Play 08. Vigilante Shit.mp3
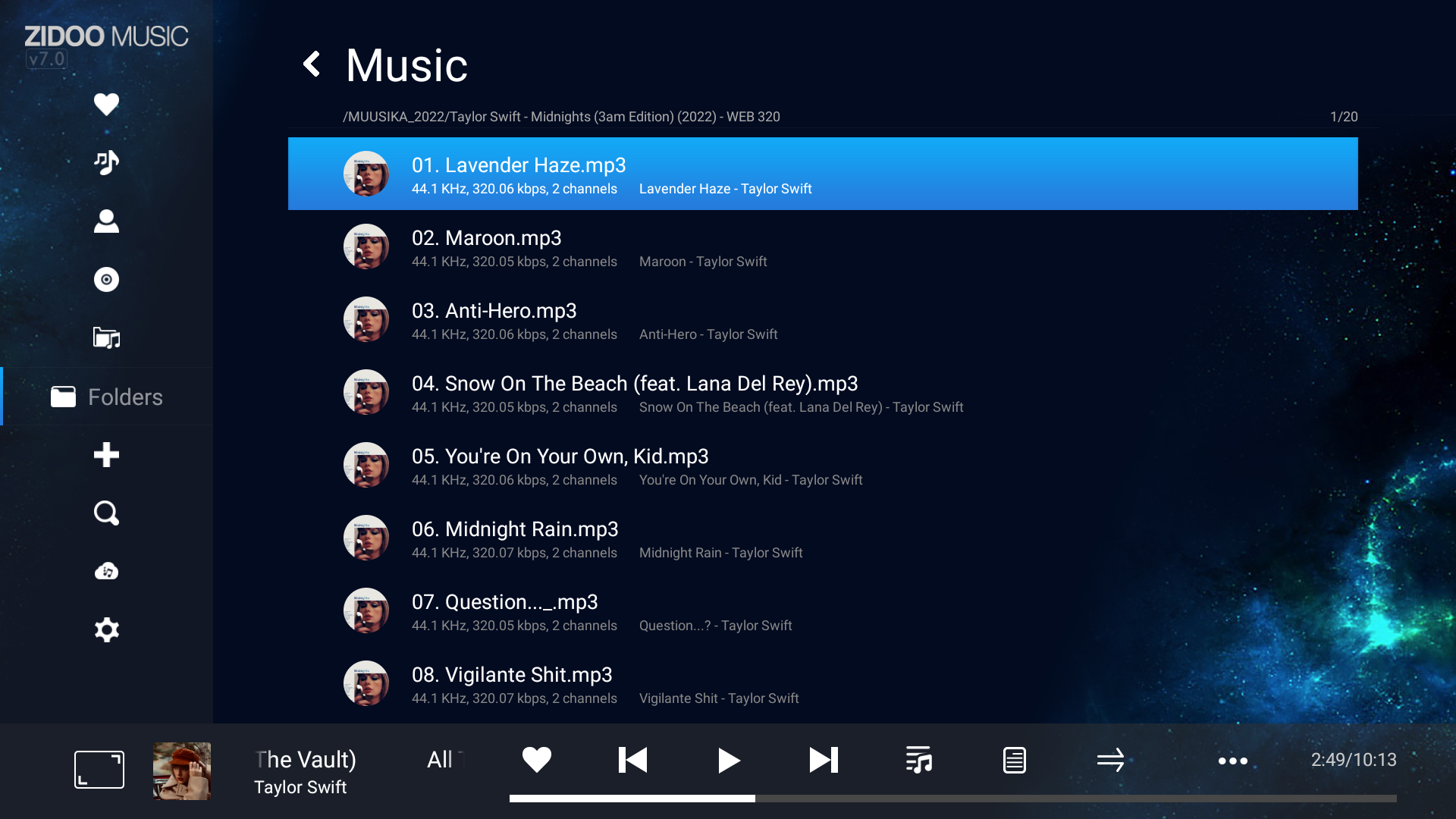 pos(823,683)
